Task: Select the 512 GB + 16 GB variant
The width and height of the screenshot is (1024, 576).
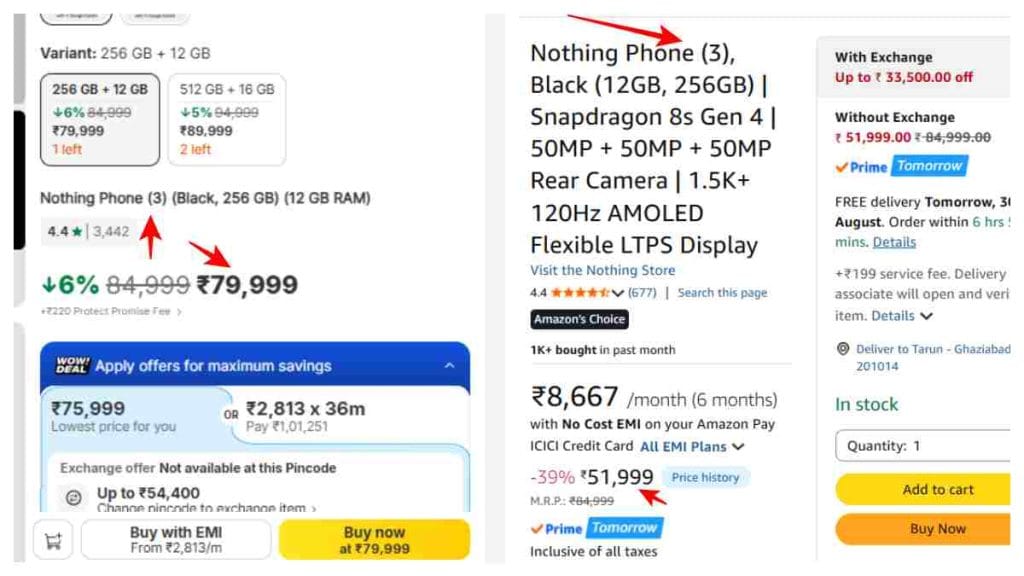Action: [227, 120]
